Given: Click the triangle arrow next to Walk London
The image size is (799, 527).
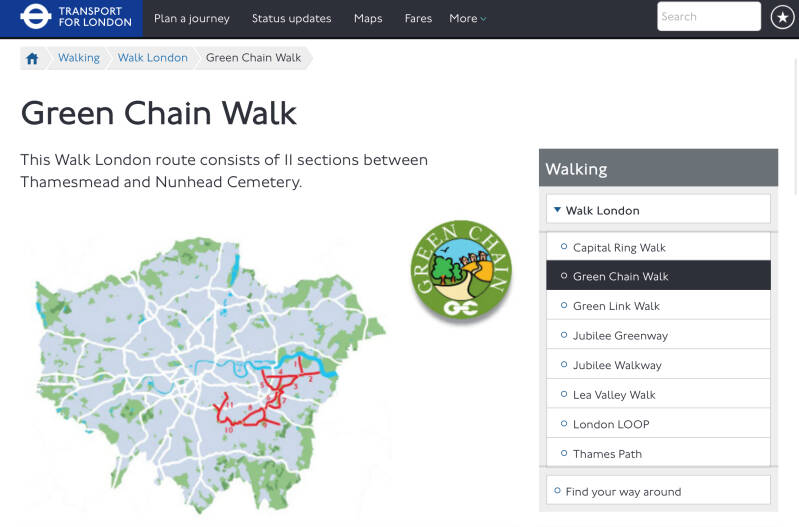Looking at the screenshot, I should [x=556, y=210].
